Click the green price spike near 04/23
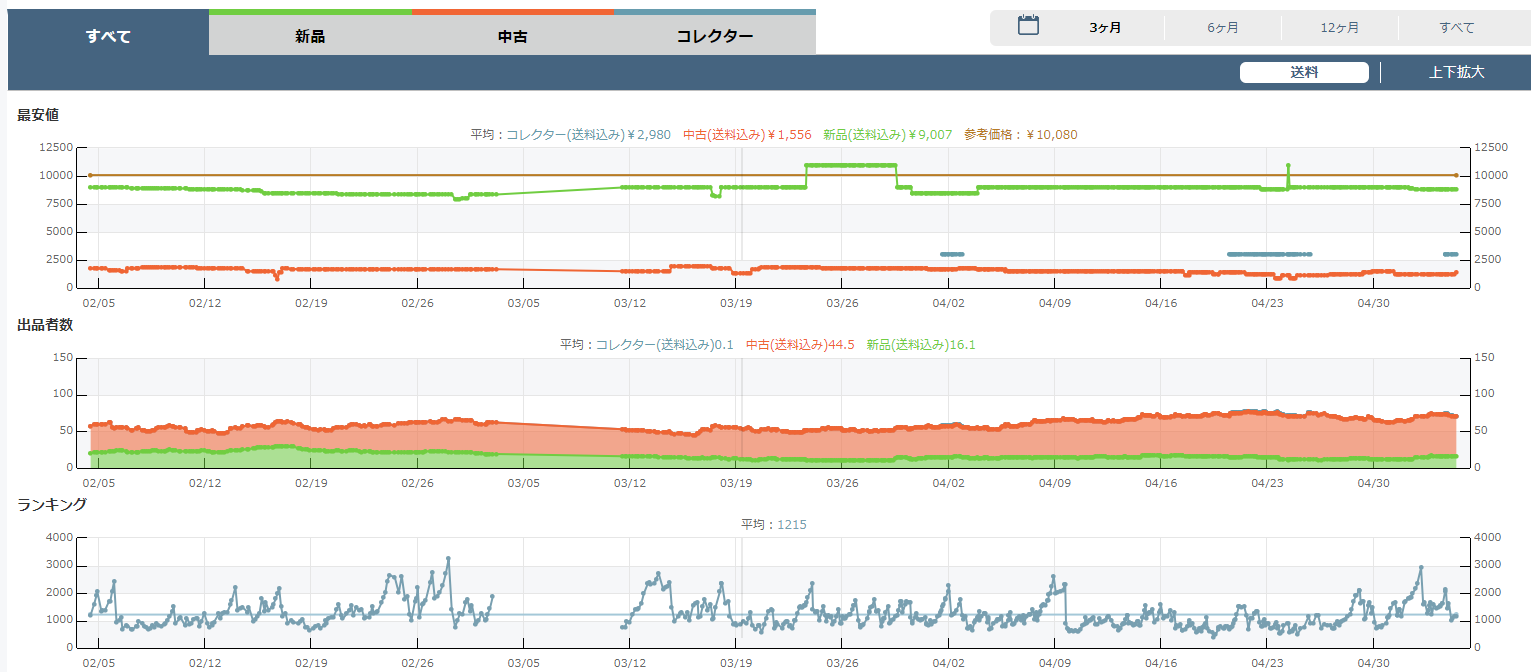The width and height of the screenshot is (1531, 672). tap(1288, 165)
